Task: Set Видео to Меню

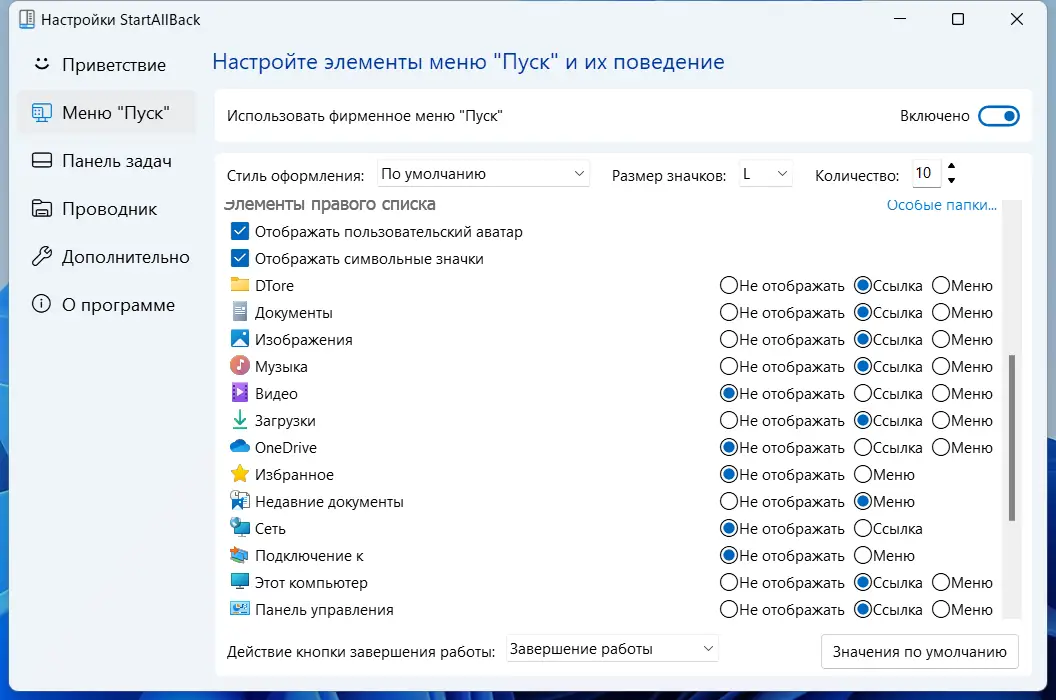Action: coord(941,393)
